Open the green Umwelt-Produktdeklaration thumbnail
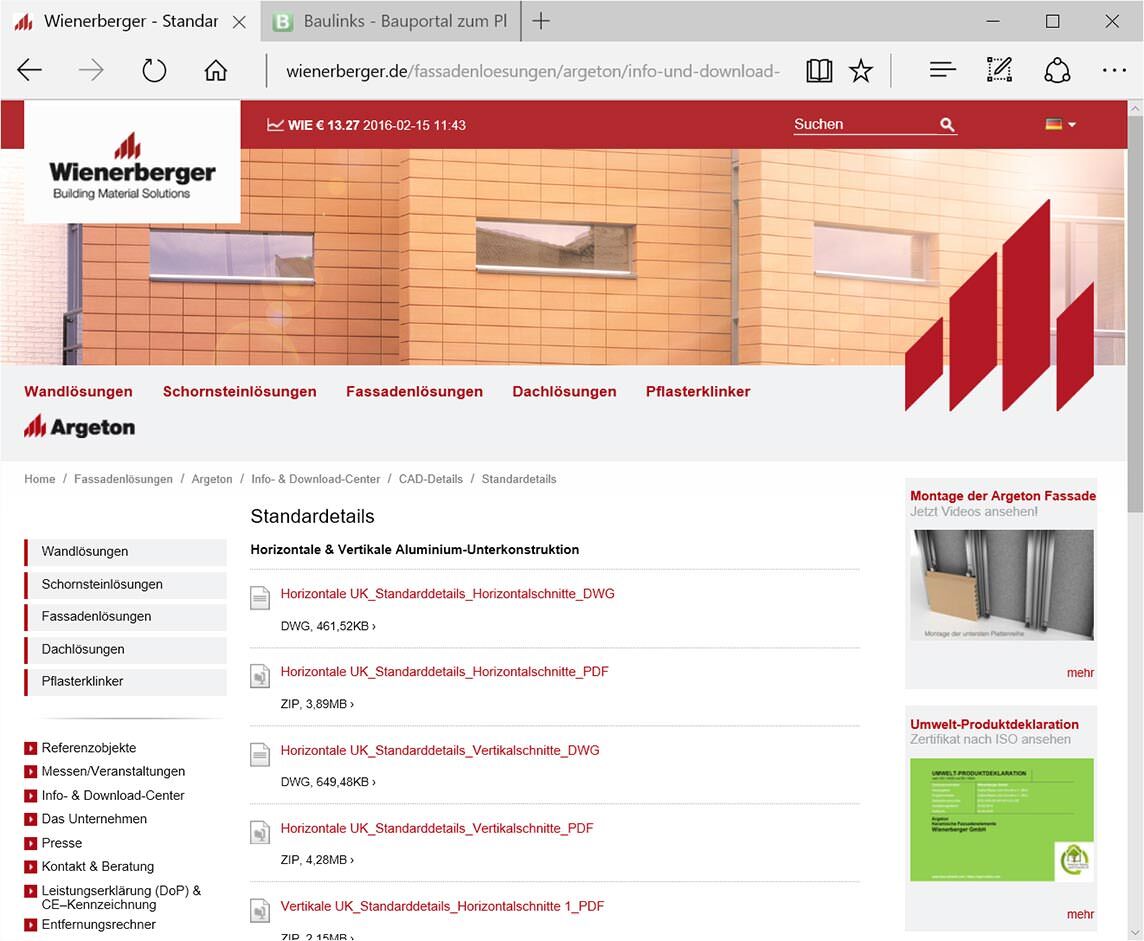The width and height of the screenshot is (1144, 941). (1002, 821)
